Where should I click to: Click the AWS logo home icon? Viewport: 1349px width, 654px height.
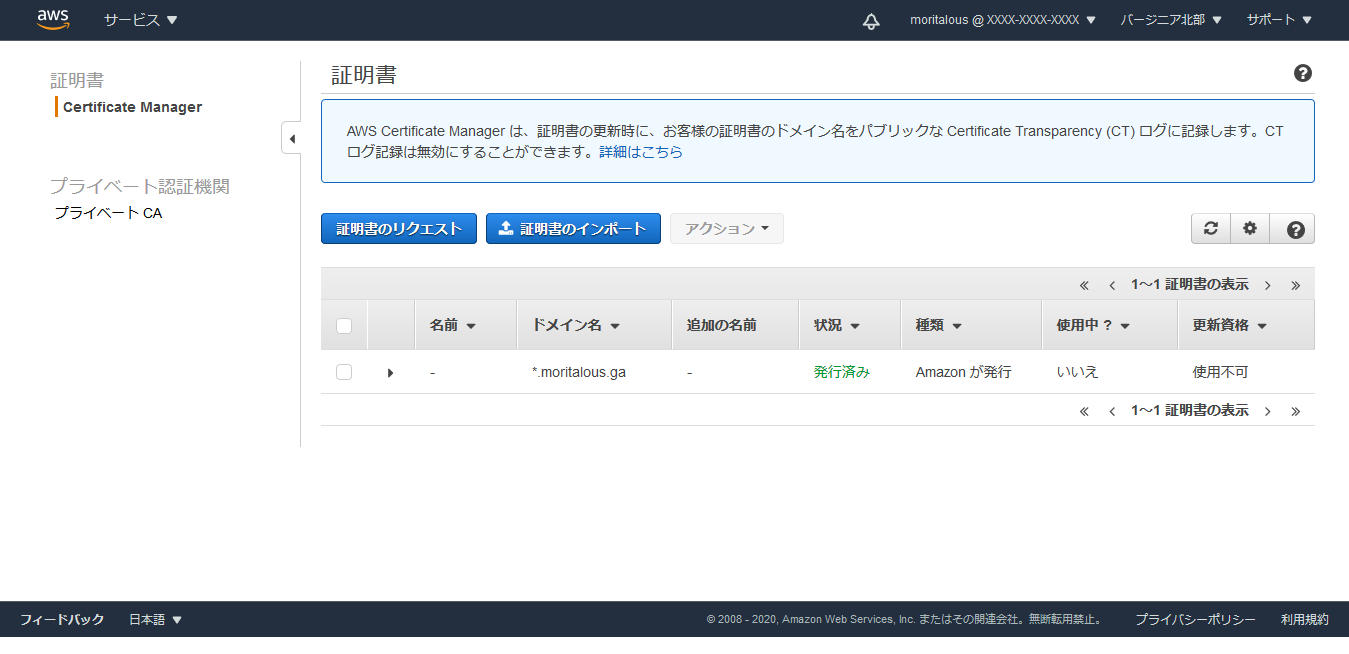[x=53, y=19]
